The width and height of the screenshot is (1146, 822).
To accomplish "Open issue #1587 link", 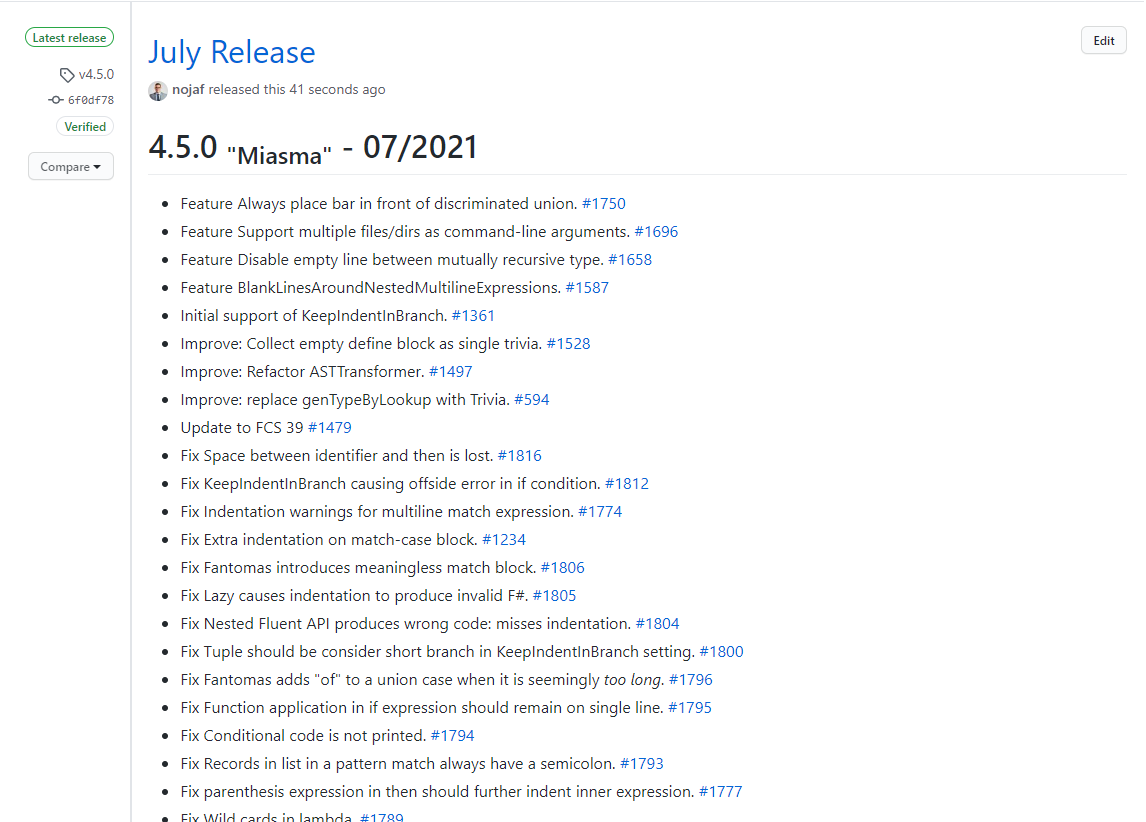I will point(587,288).
